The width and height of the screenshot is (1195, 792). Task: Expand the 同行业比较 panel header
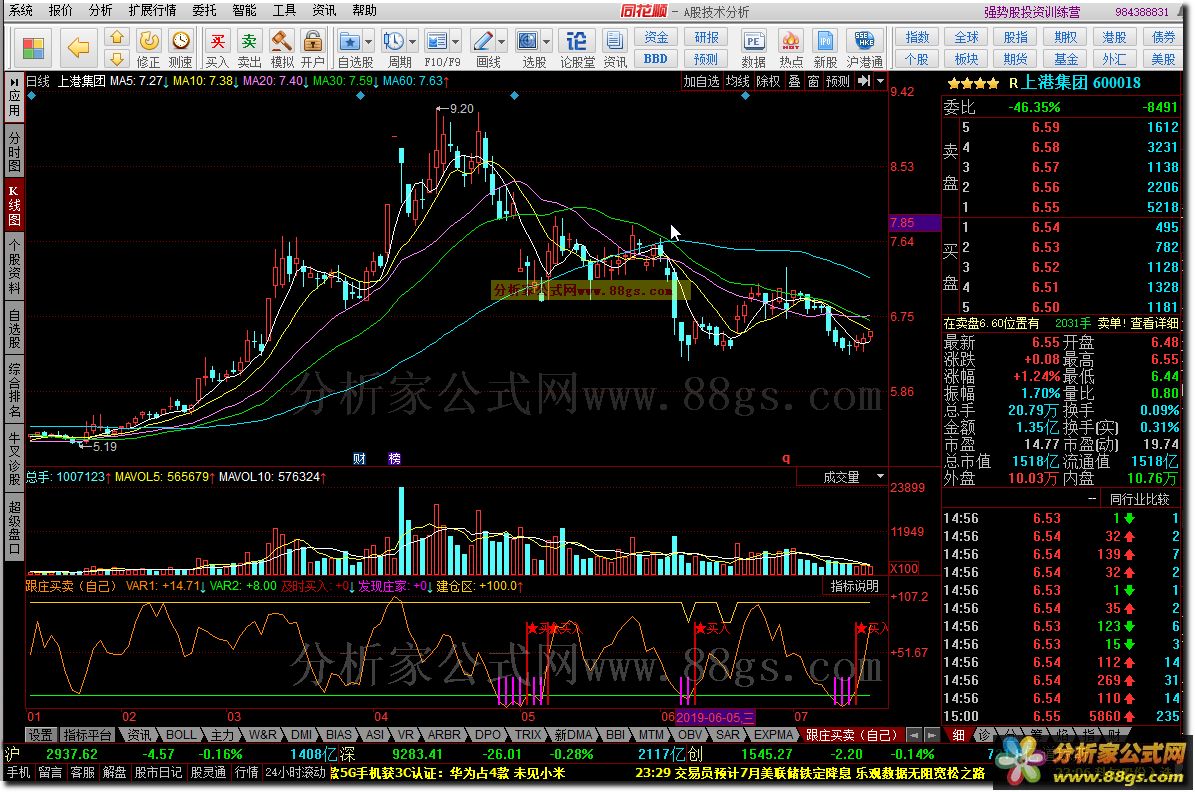(x=1139, y=499)
